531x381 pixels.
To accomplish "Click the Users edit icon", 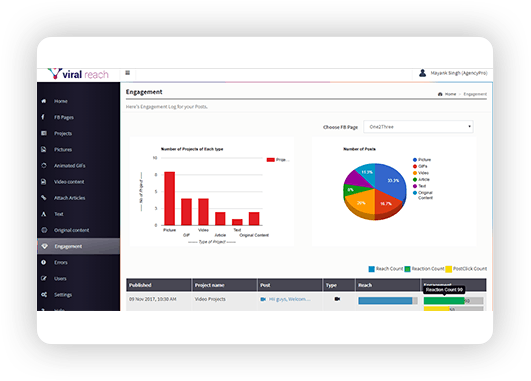I will tap(44, 278).
